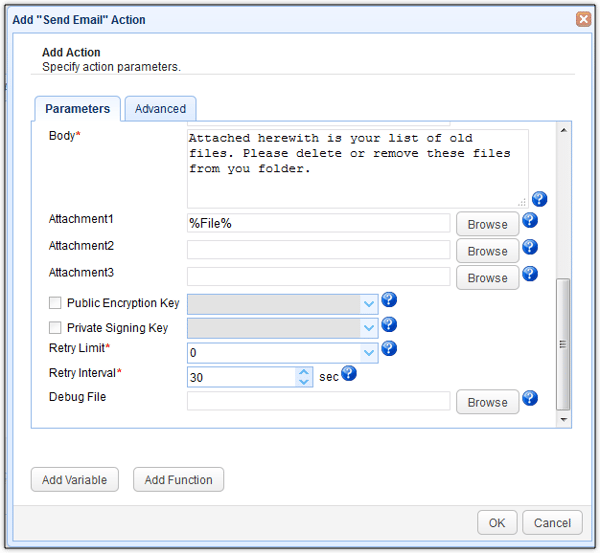Increase Retry Interval with up arrow
Viewport: 600px width, 553px height.
coord(304,372)
